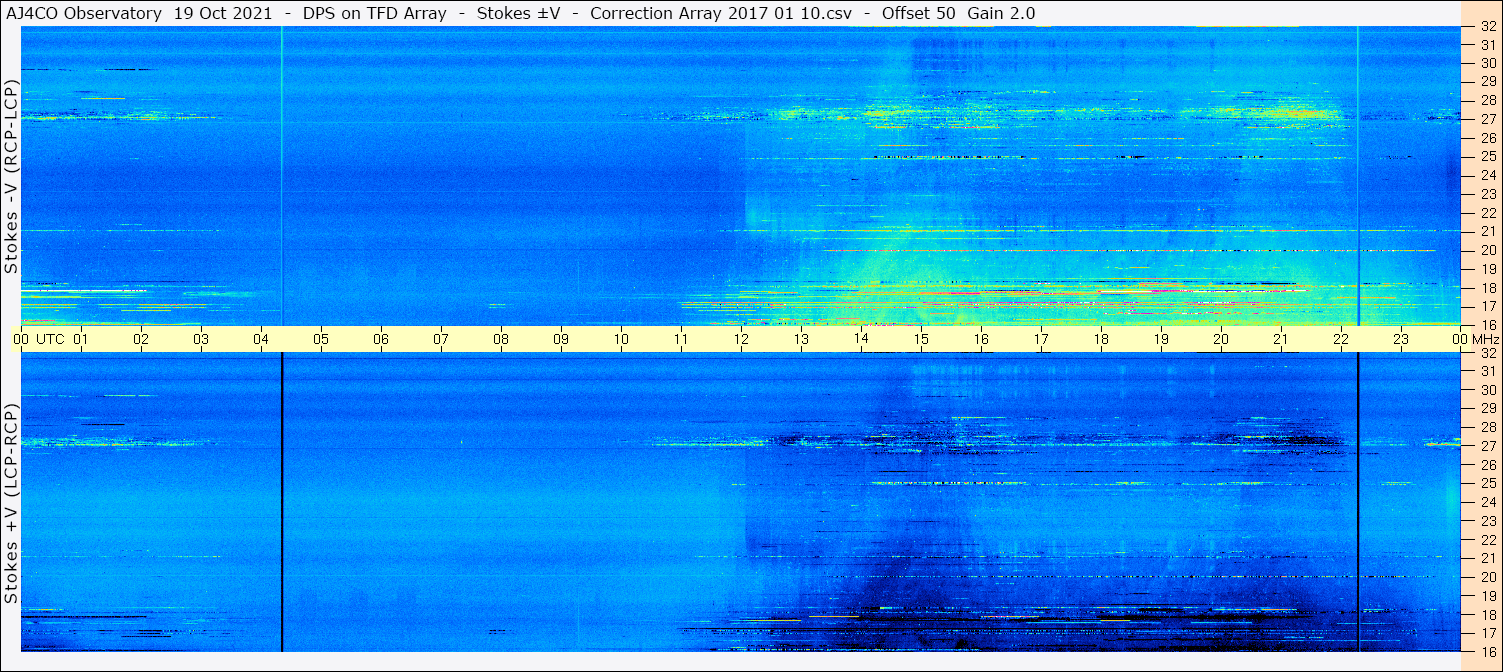The width and height of the screenshot is (1503, 672).
Task: Select the 05 hour tick on time axis
Action: click(321, 339)
